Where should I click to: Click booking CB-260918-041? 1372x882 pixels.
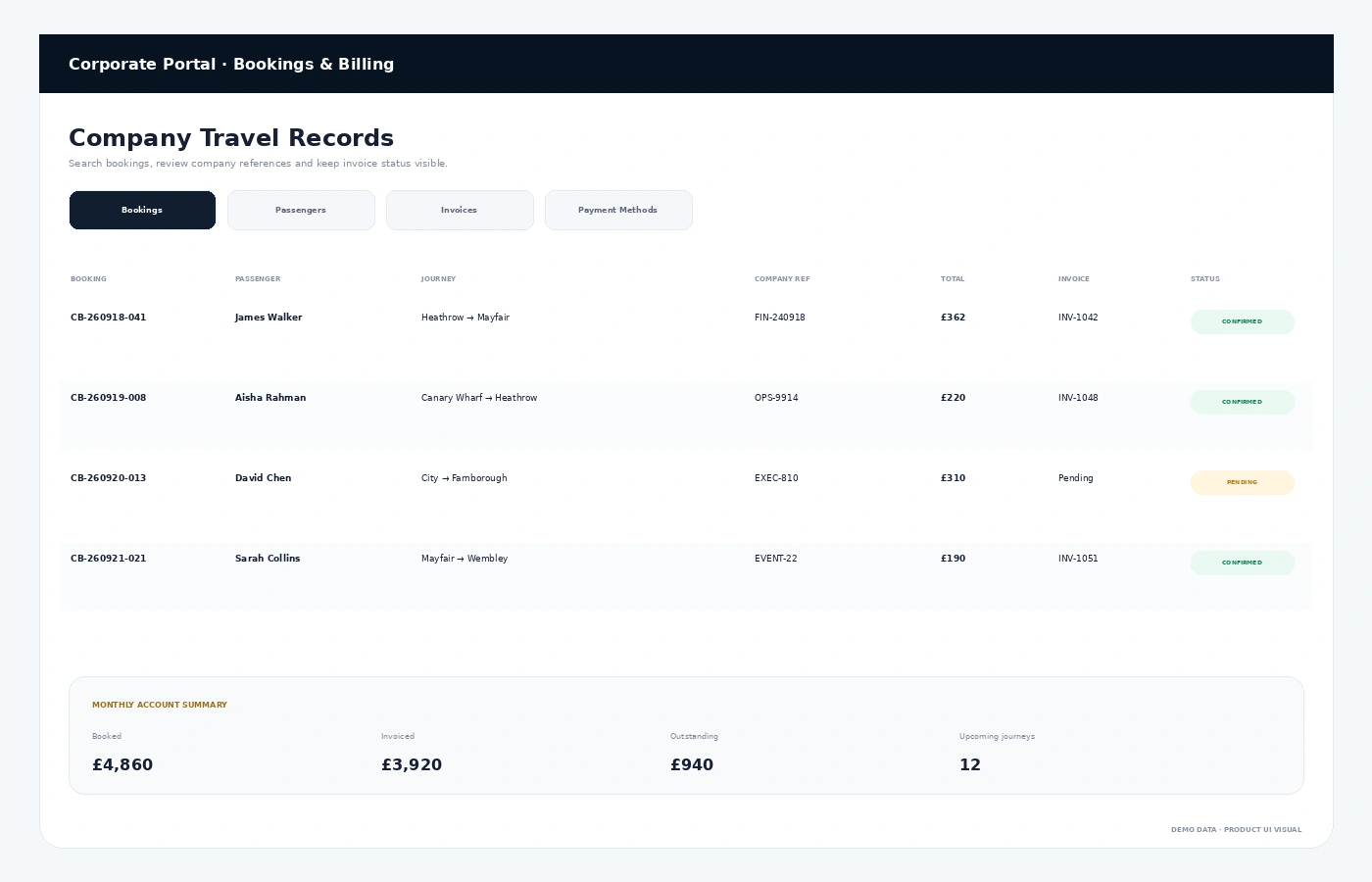[x=108, y=318]
